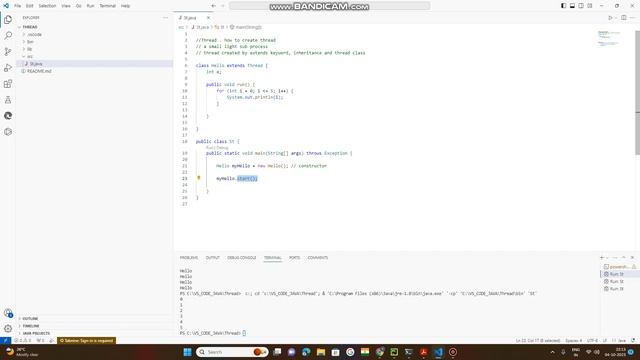Click the command center search box in title bar
640x360 pixels.
[329, 6]
